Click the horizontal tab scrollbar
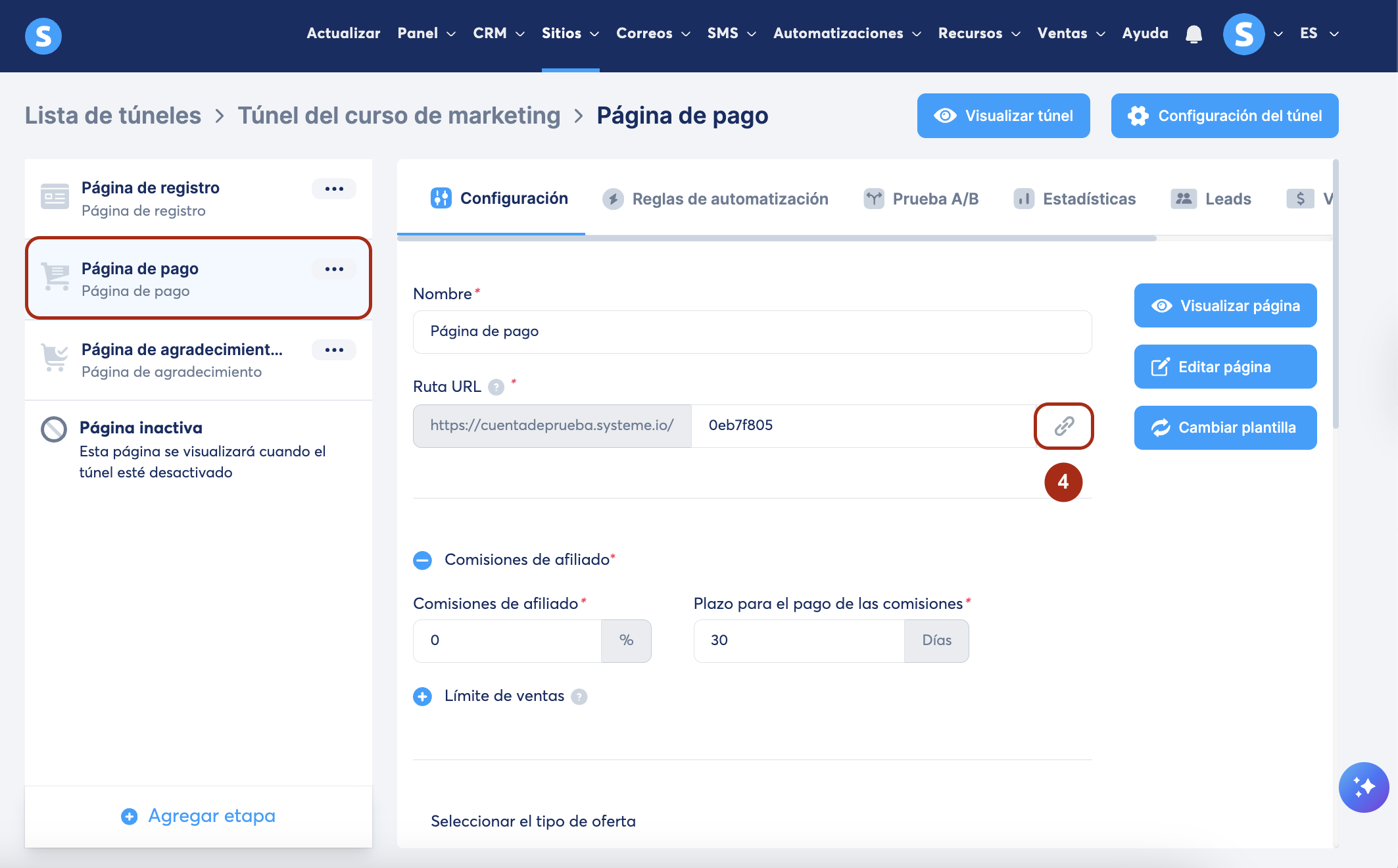 click(776, 238)
